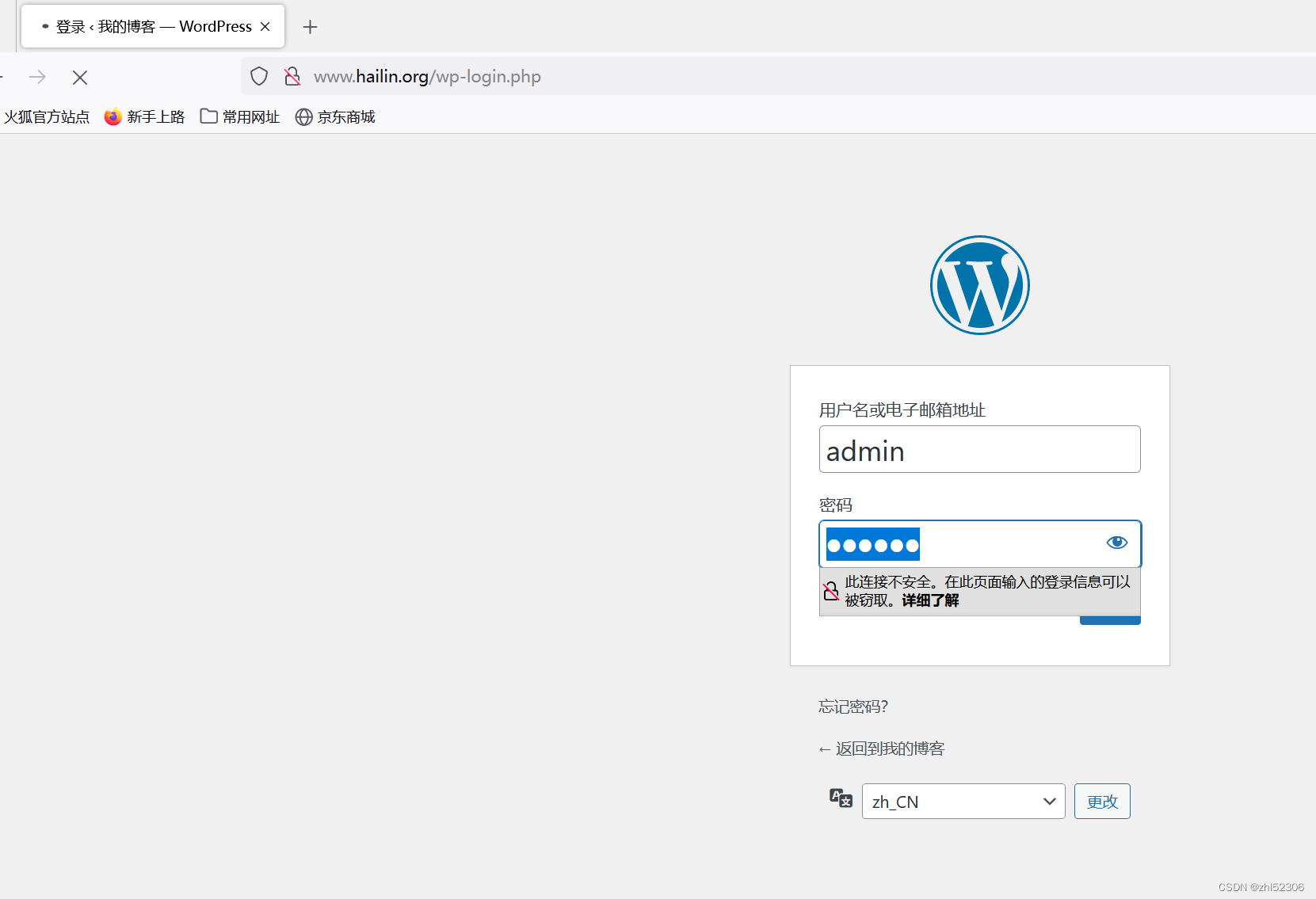Image resolution: width=1316 pixels, height=899 pixels.
Task: Stop page loading with X button
Action: coord(80,77)
